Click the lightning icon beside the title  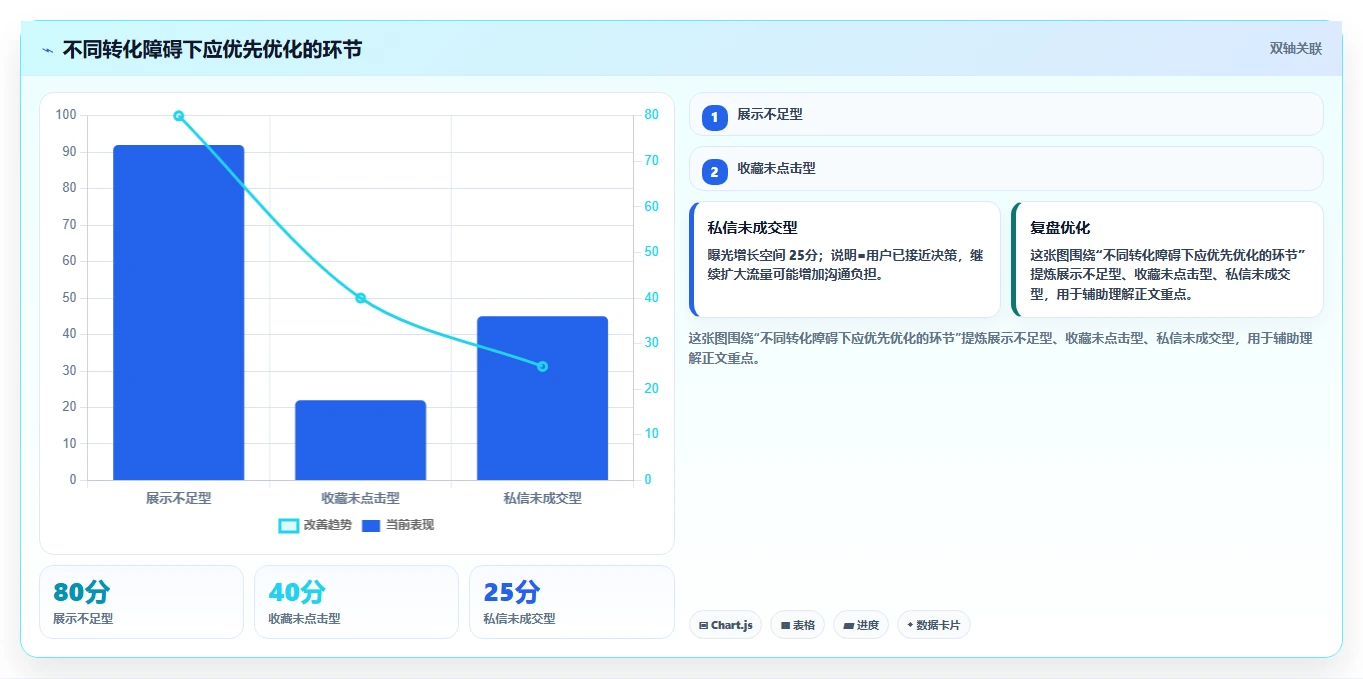click(47, 50)
